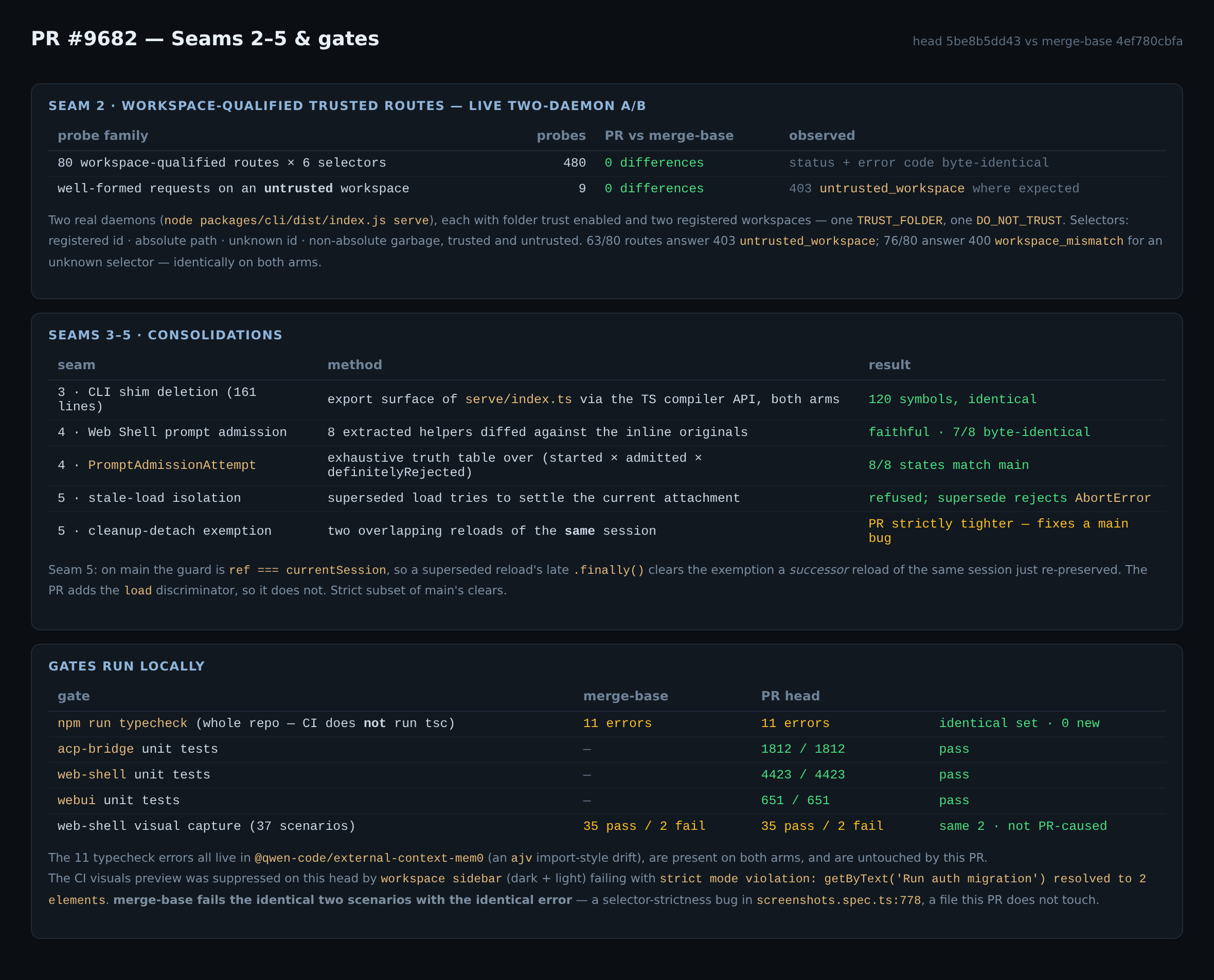Click the 'gate' column header
1214x980 pixels.
pos(74,696)
